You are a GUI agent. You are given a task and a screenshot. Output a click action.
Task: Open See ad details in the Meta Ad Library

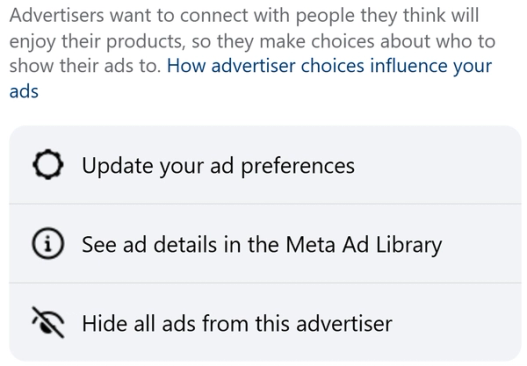click(265, 243)
